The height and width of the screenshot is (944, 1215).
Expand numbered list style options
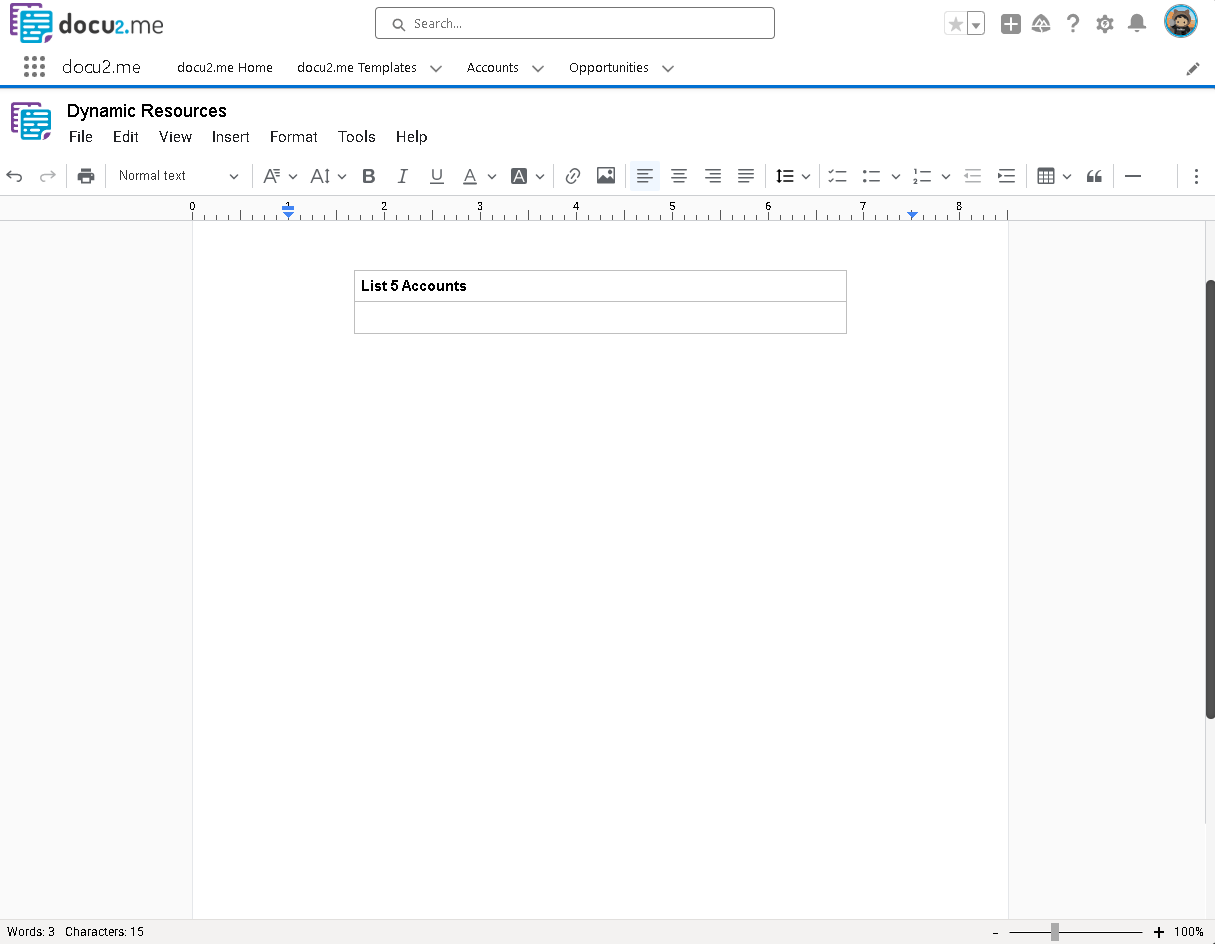pyautogui.click(x=946, y=177)
